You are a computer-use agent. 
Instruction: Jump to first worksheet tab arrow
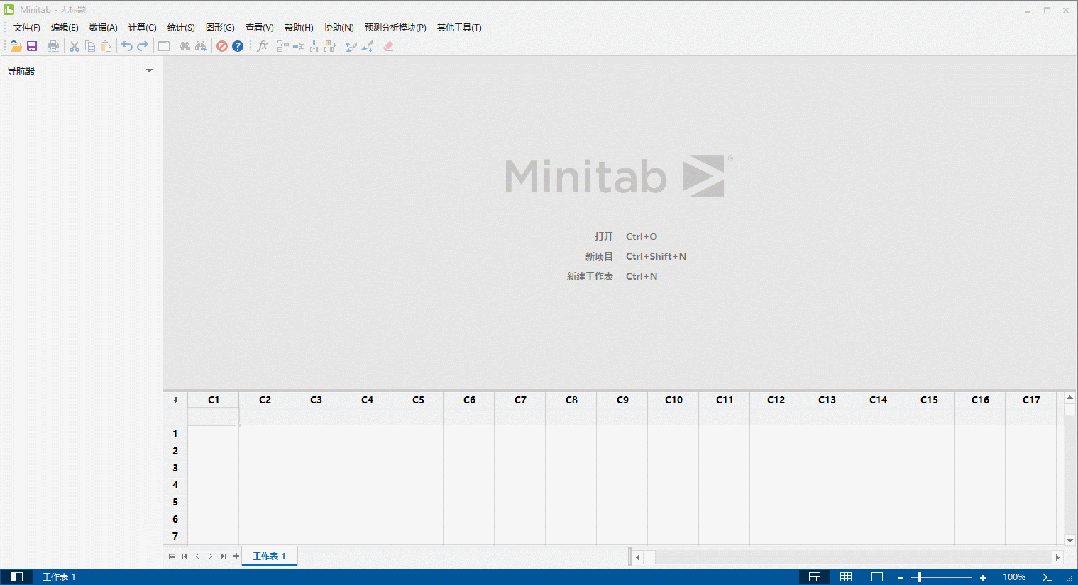point(184,556)
